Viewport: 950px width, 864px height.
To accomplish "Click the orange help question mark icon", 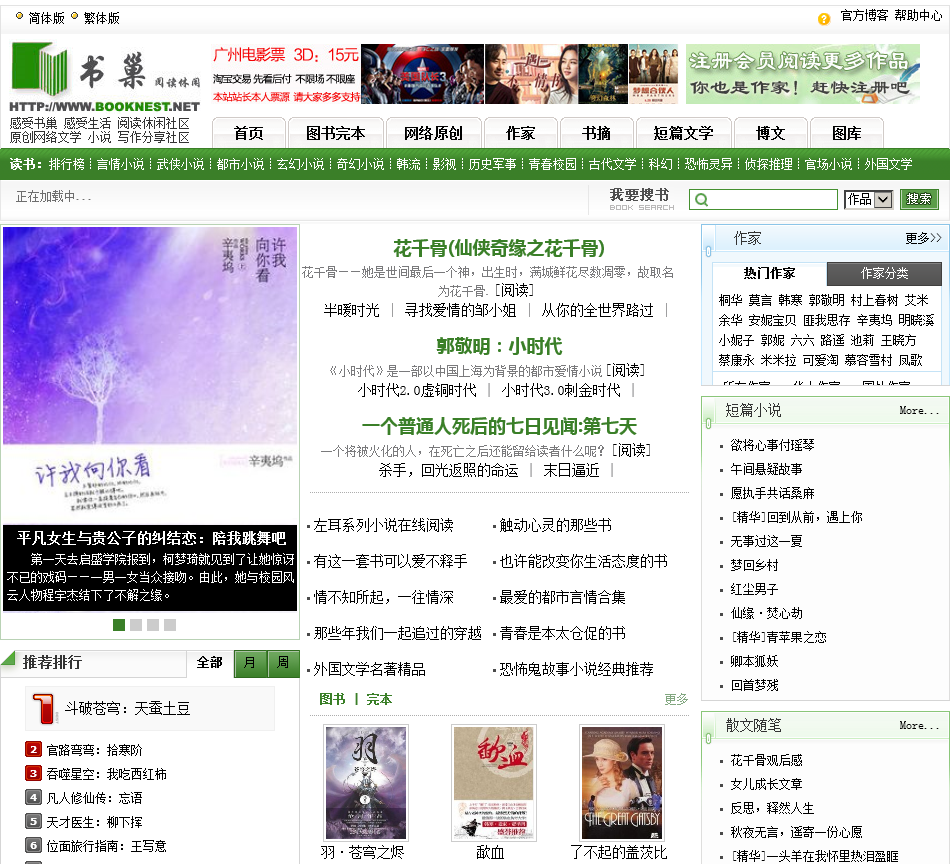I will click(x=823, y=19).
